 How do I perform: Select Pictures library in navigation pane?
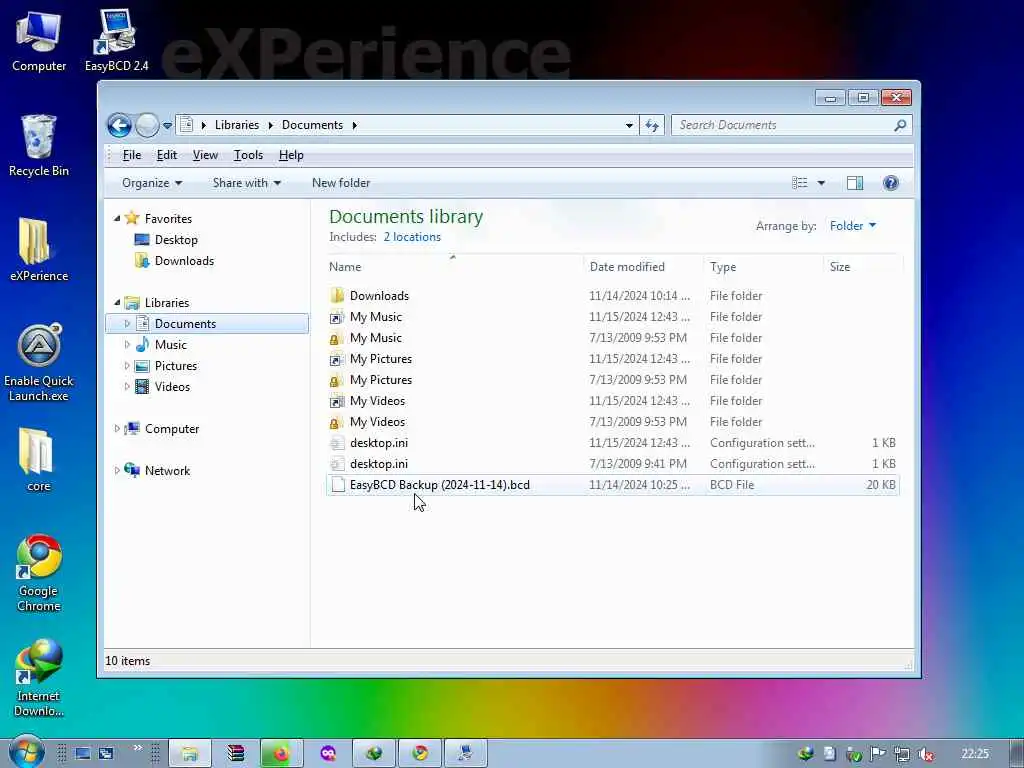[176, 366]
